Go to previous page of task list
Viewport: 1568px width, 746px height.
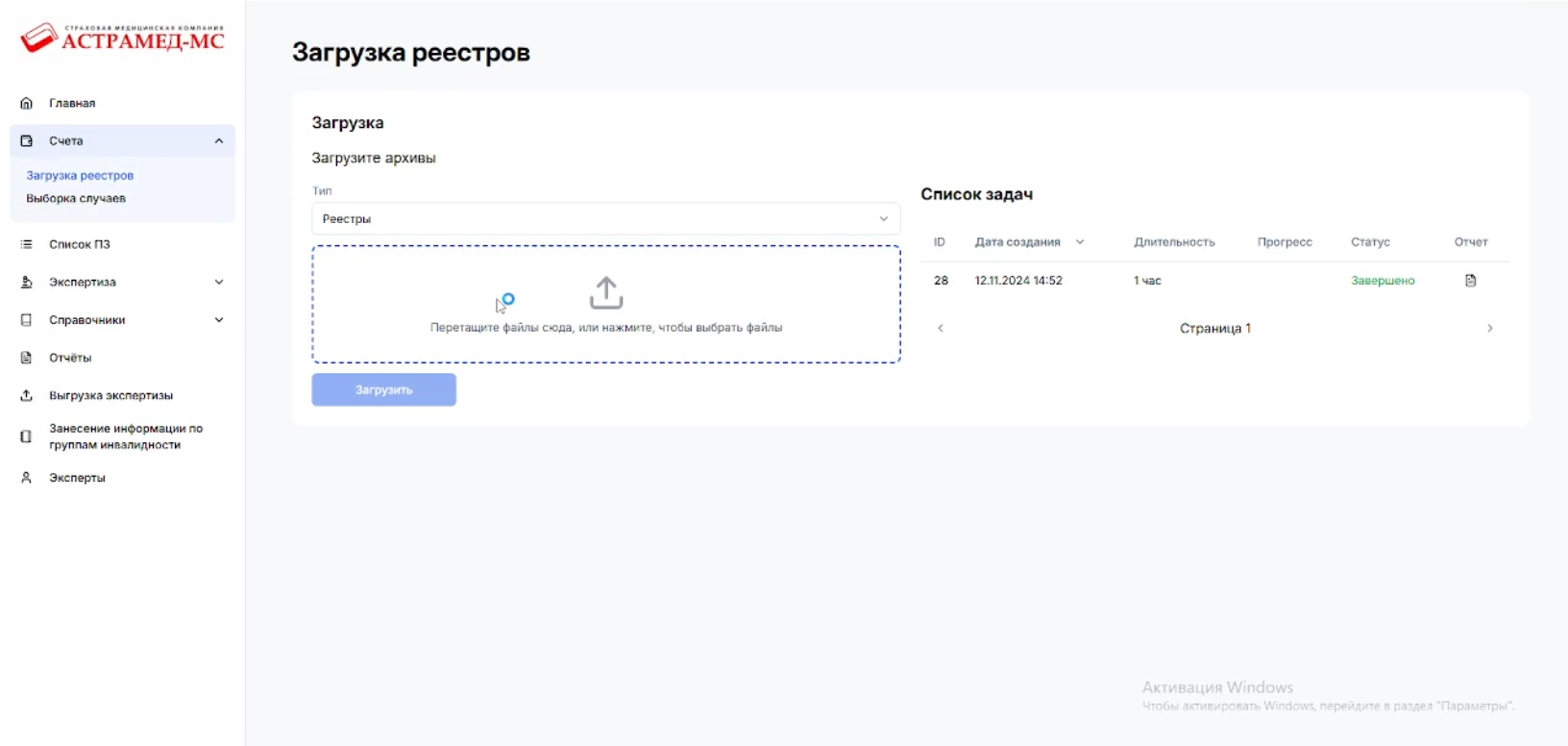click(941, 328)
